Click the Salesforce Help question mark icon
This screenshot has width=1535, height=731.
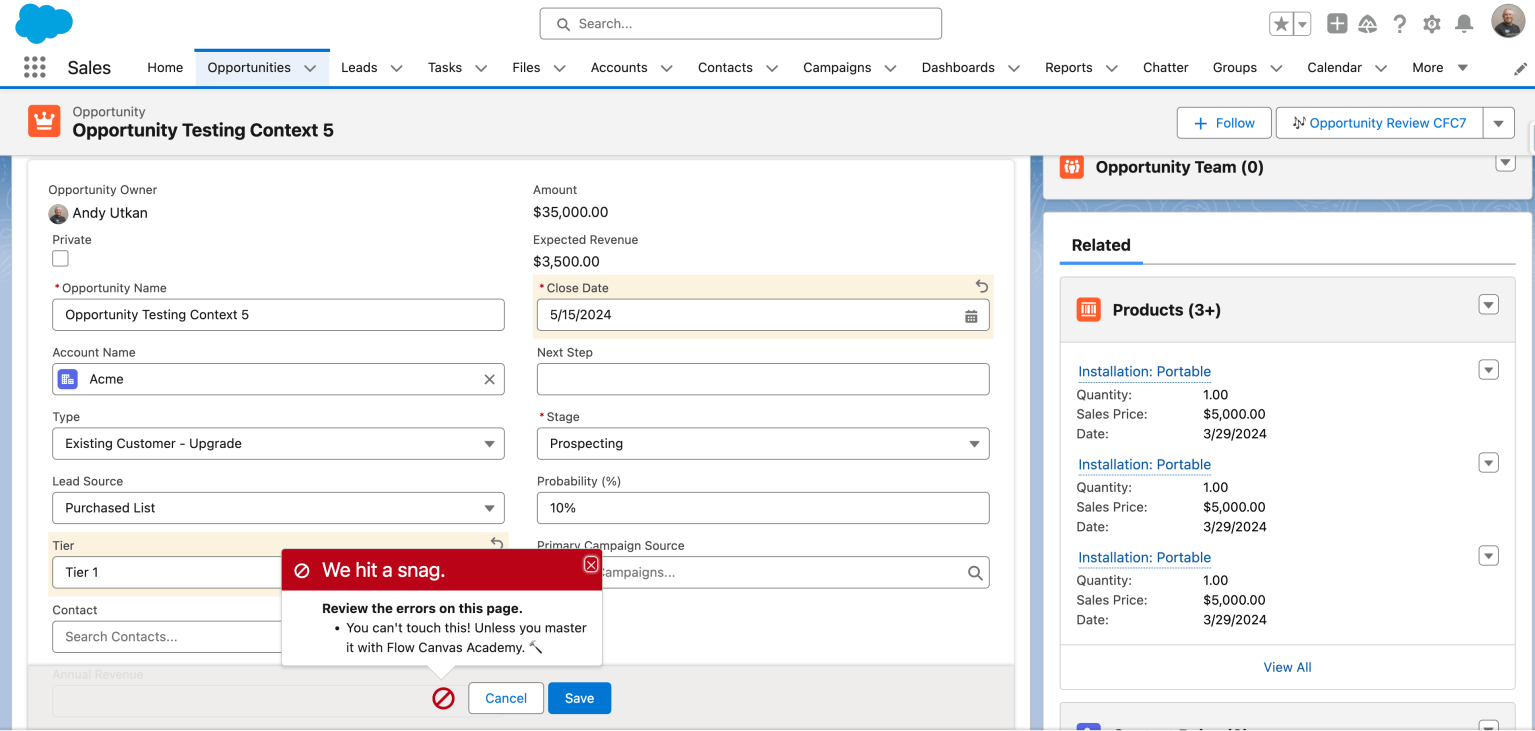tap(1399, 23)
